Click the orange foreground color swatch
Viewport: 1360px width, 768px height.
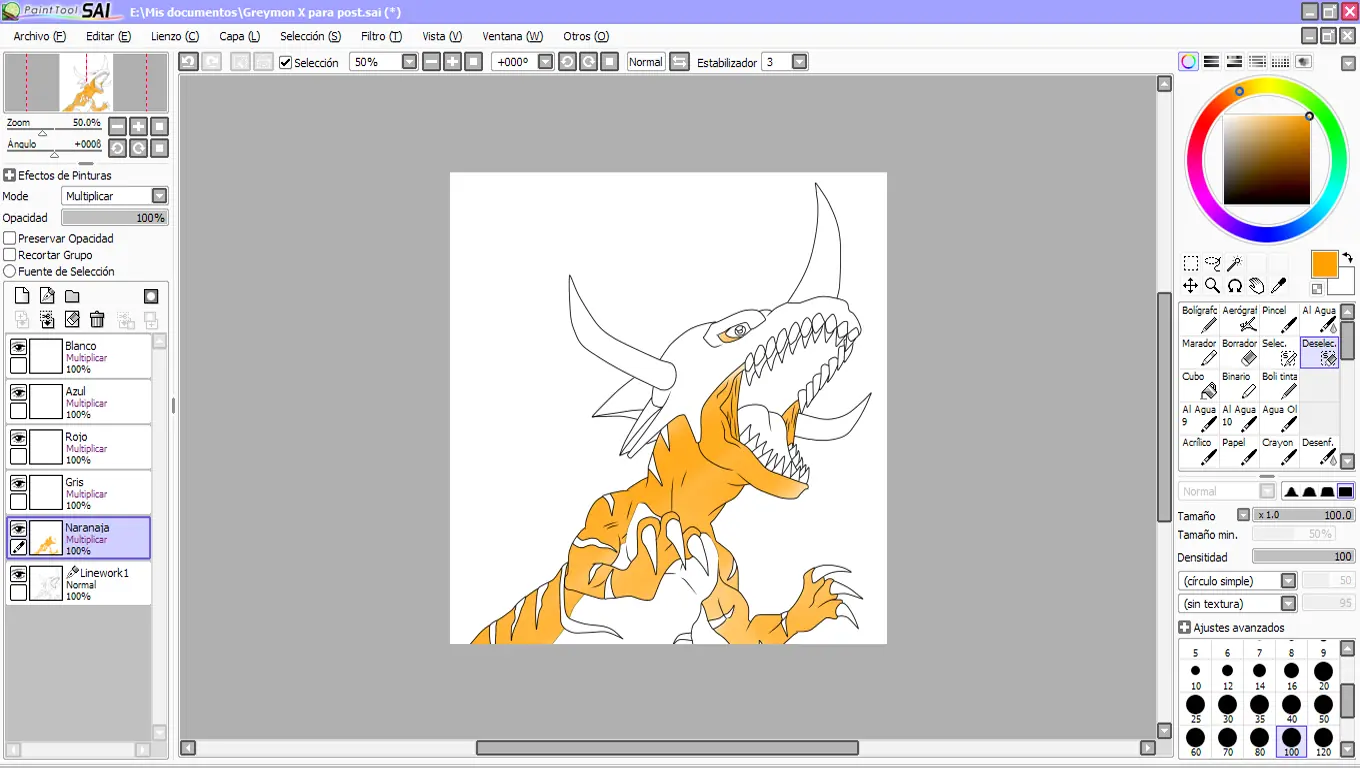1324,264
